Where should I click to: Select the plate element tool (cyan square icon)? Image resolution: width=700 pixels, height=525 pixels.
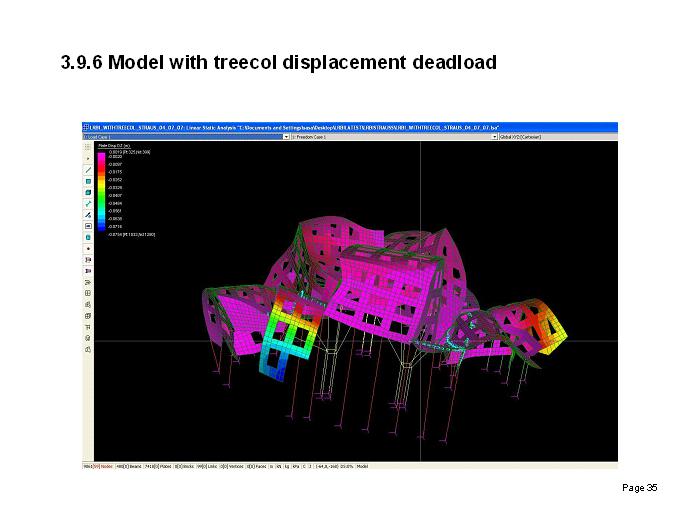(x=88, y=181)
